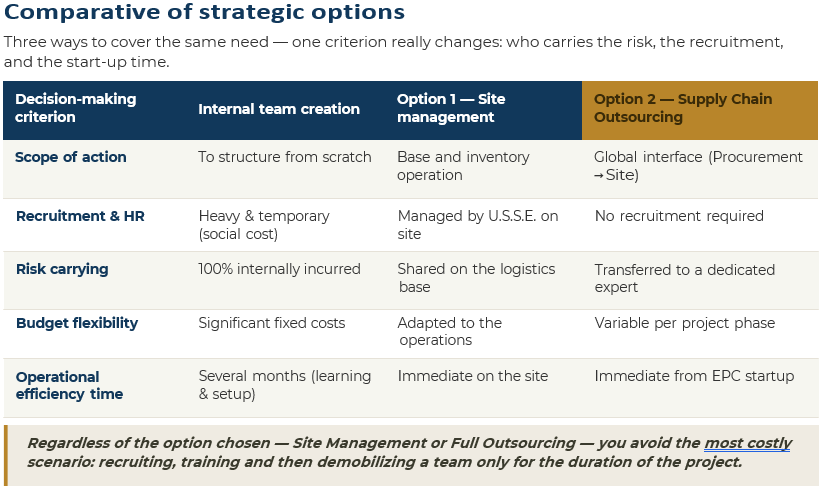Select the 'Managed by U.S.S.E. on site' cell

(478, 224)
